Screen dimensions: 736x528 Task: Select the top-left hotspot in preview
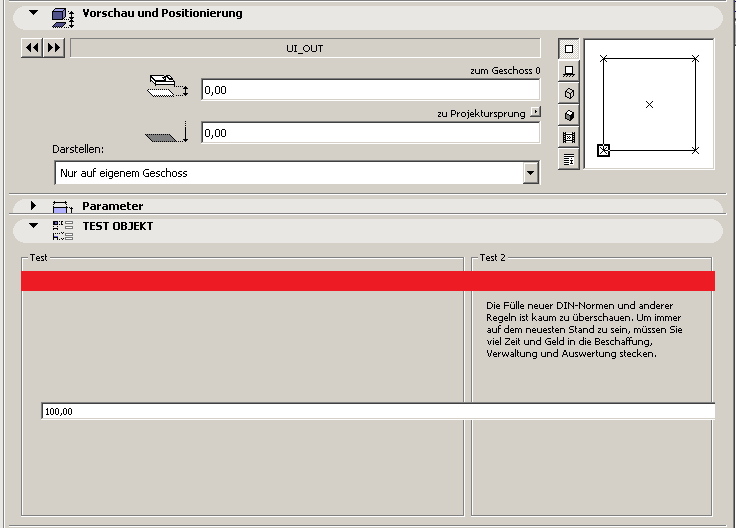(x=604, y=59)
